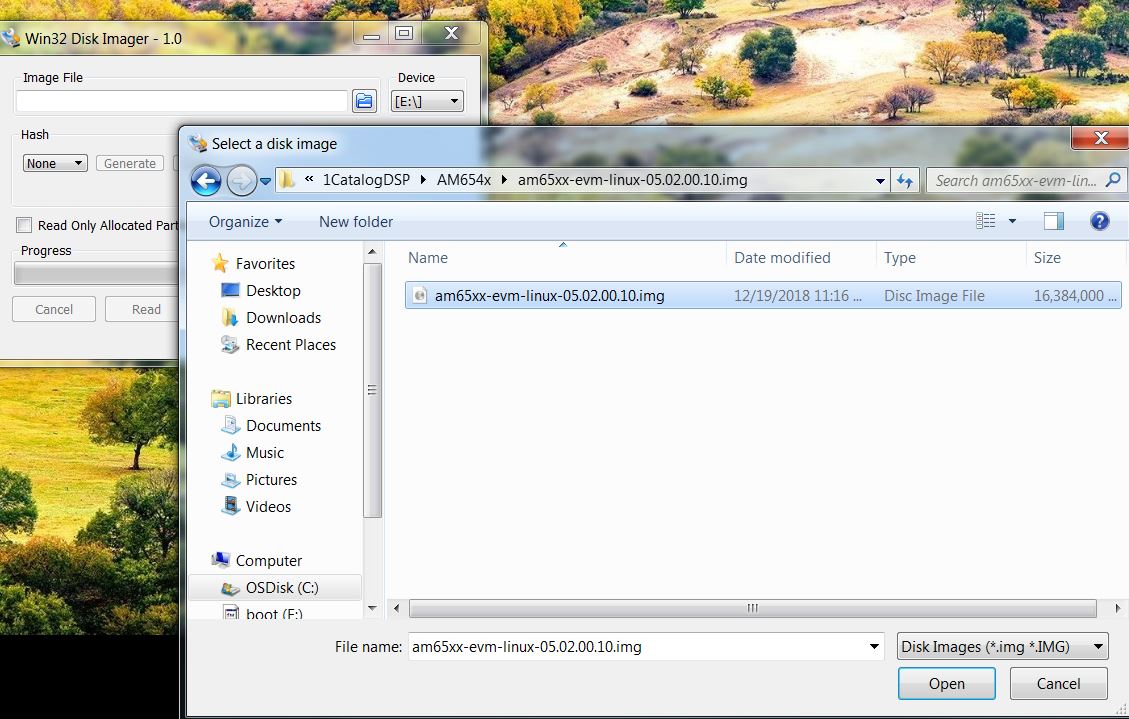The height and width of the screenshot is (719, 1129).
Task: Click the search magnifier icon
Action: coord(1113,180)
